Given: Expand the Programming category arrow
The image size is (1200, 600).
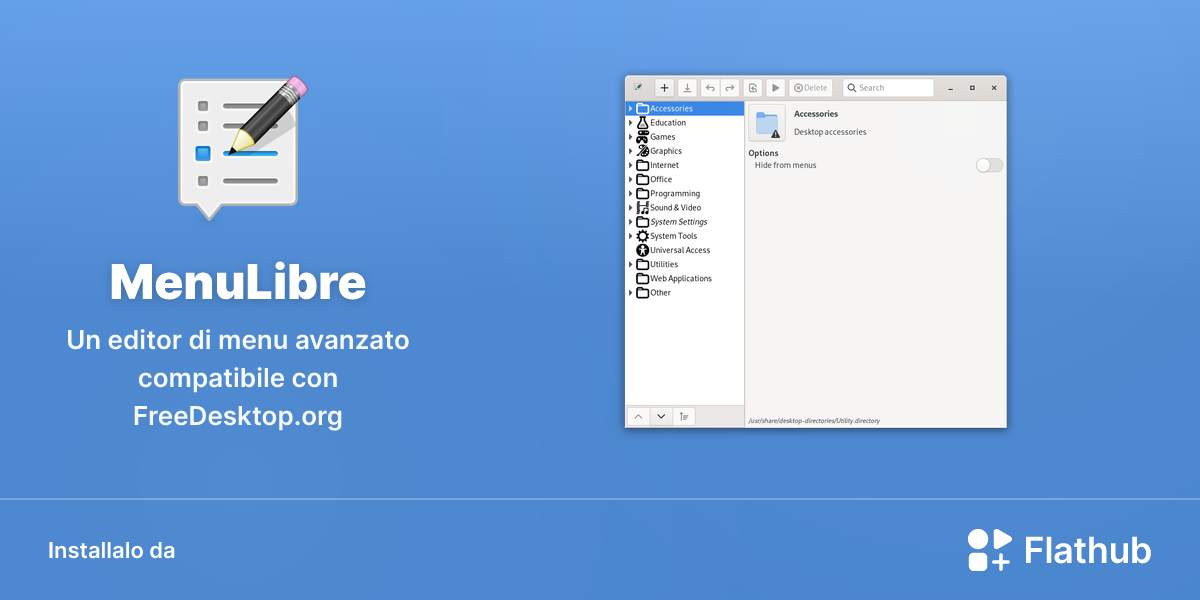Looking at the screenshot, I should coord(630,193).
